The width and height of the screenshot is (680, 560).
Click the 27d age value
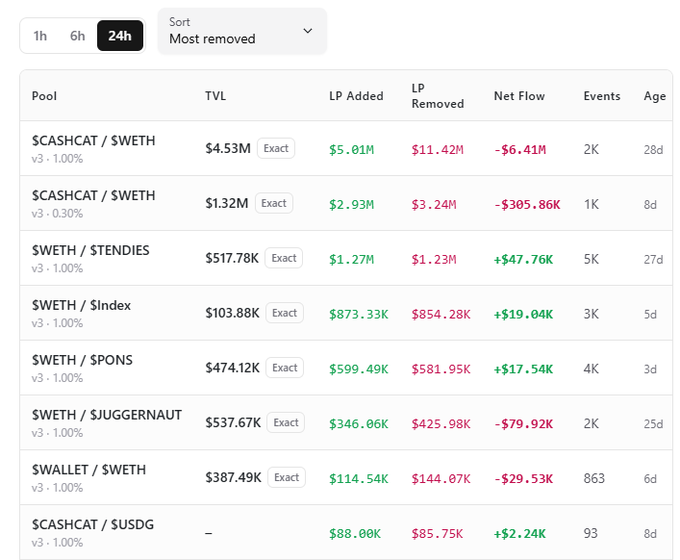point(653,259)
